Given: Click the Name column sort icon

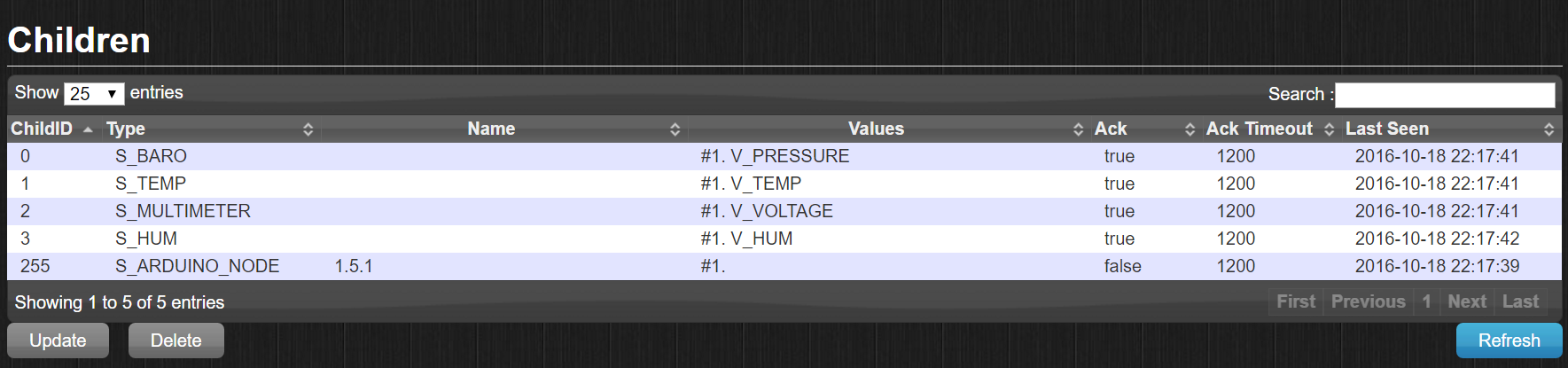Looking at the screenshot, I should tap(675, 129).
